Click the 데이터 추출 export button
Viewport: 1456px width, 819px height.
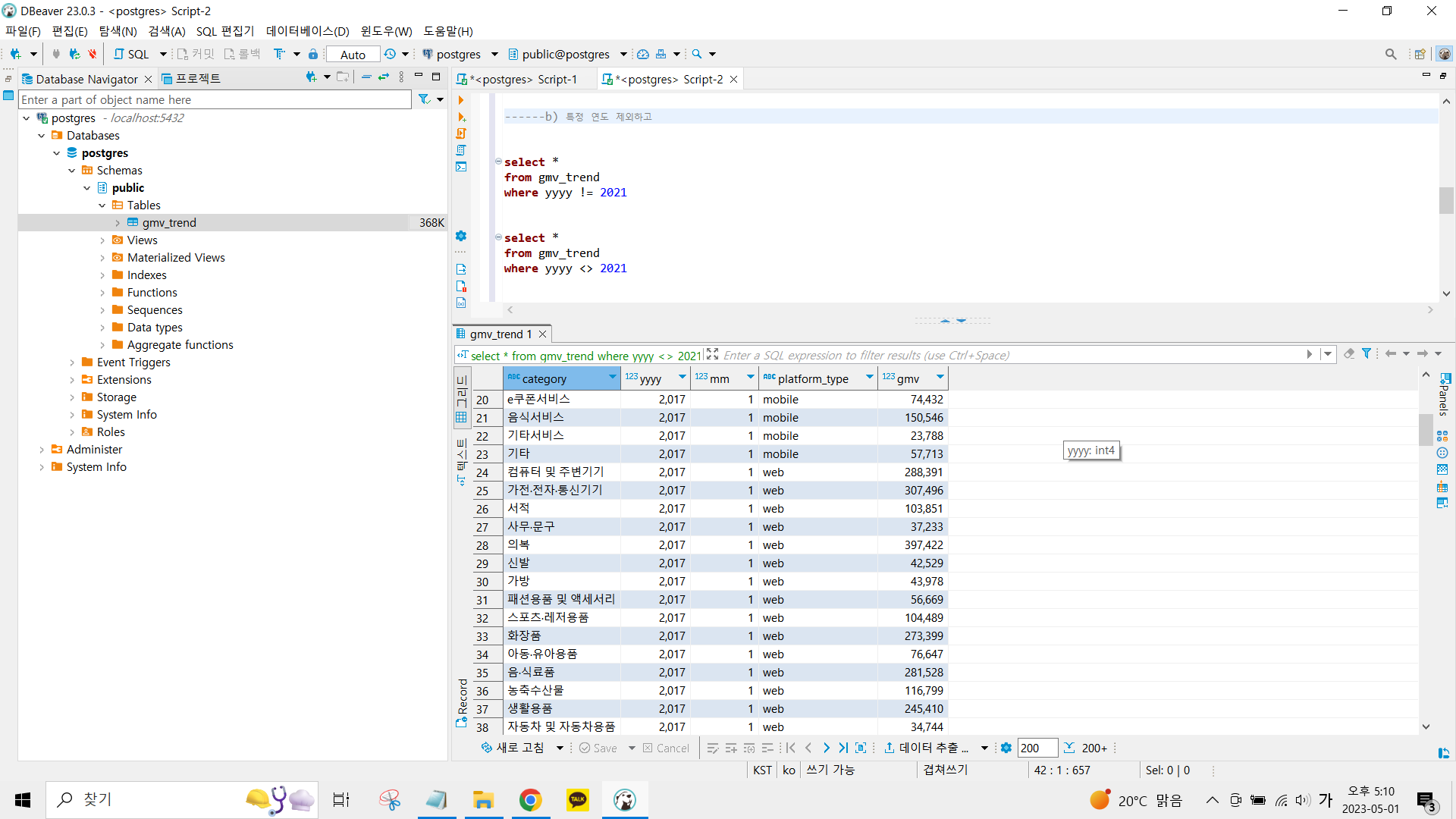point(927,748)
